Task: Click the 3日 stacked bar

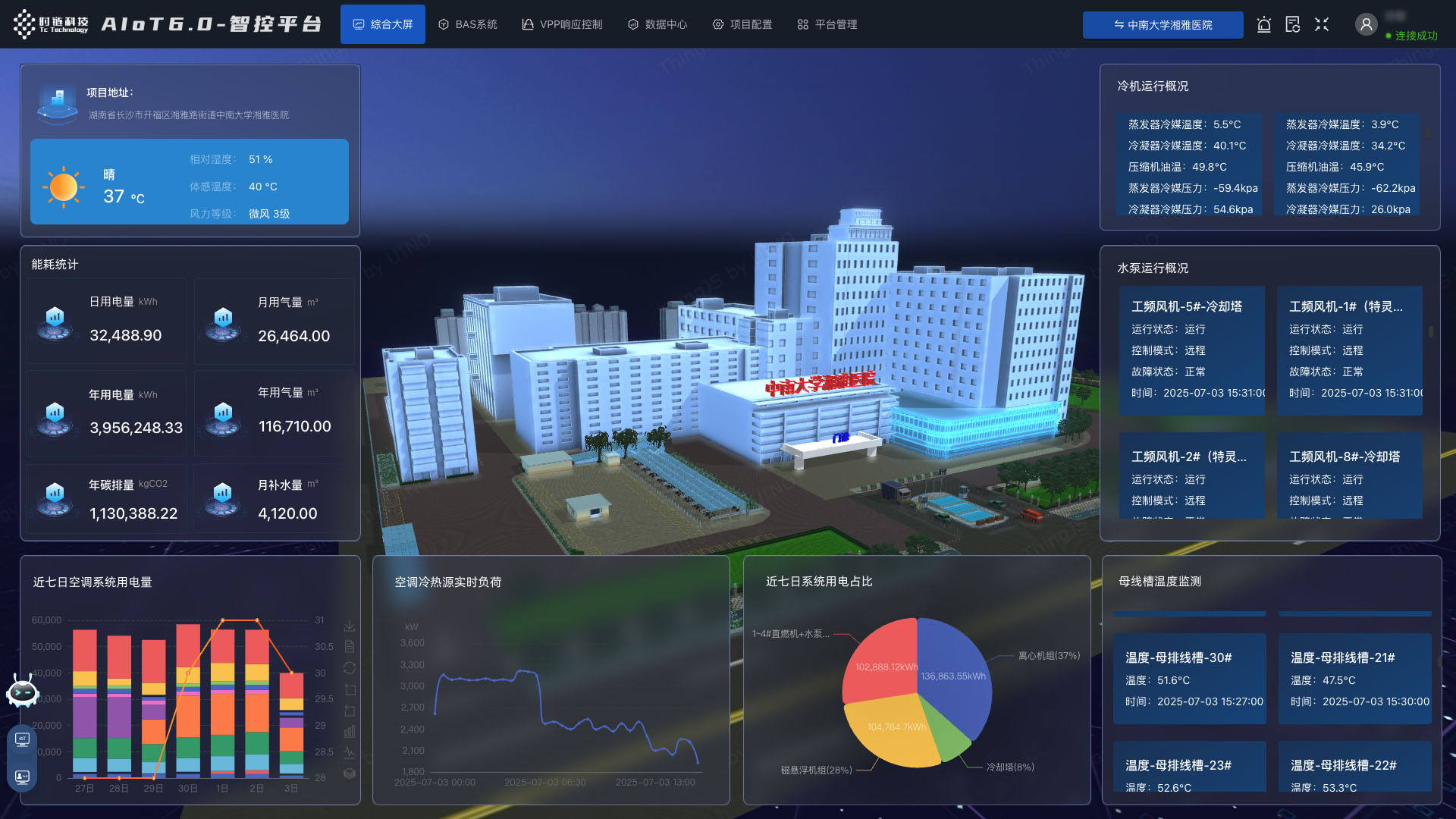Action: pos(291,726)
